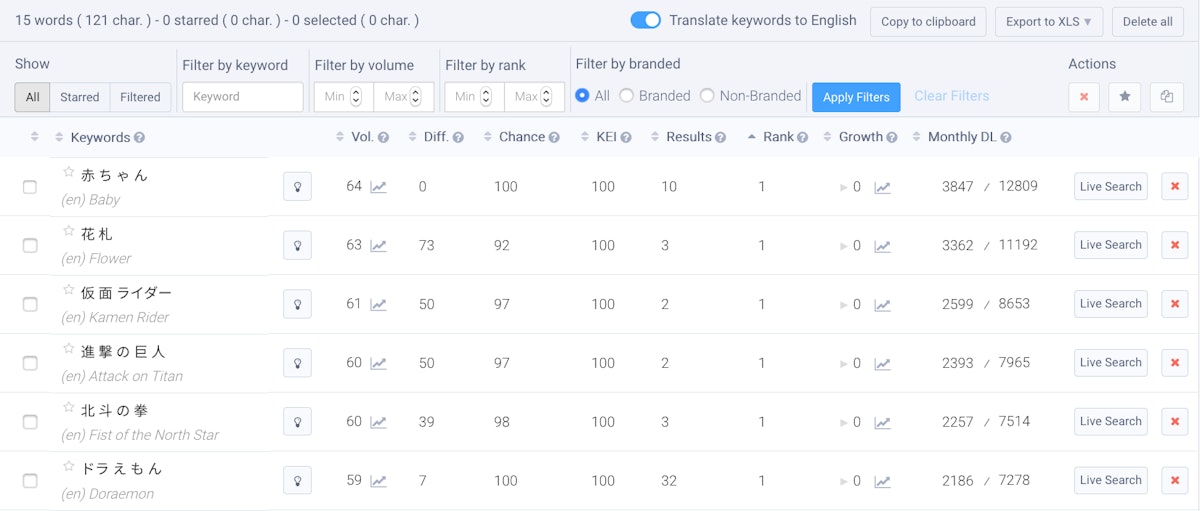This screenshot has width=1200, height=511.
Task: Click the copy icon in Actions
Action: tap(1166, 97)
